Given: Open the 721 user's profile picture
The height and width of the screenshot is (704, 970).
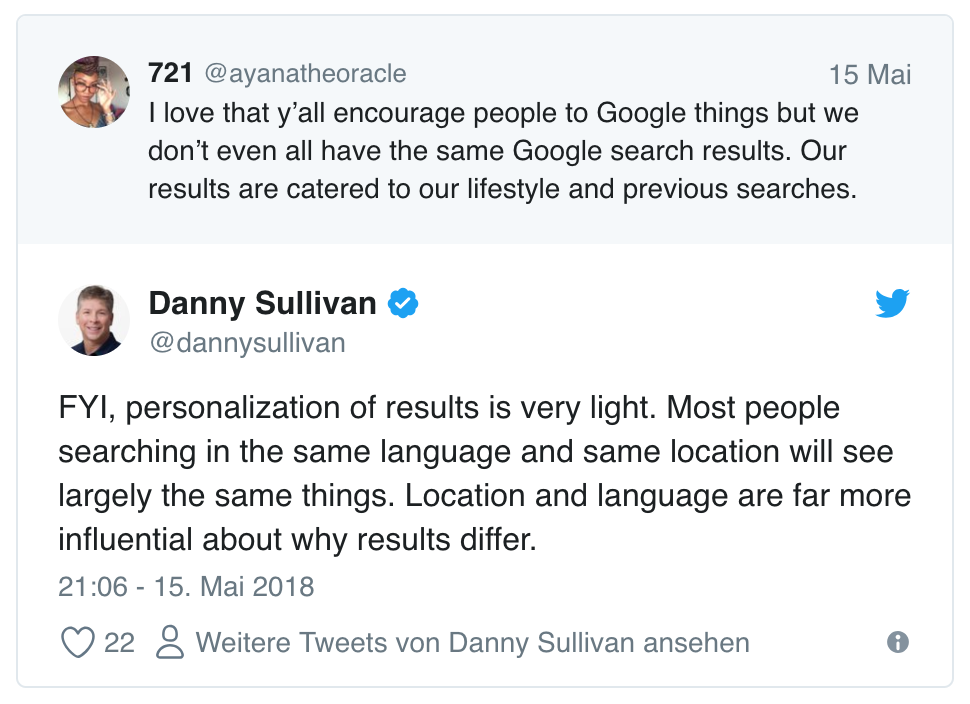Looking at the screenshot, I should point(94,92).
